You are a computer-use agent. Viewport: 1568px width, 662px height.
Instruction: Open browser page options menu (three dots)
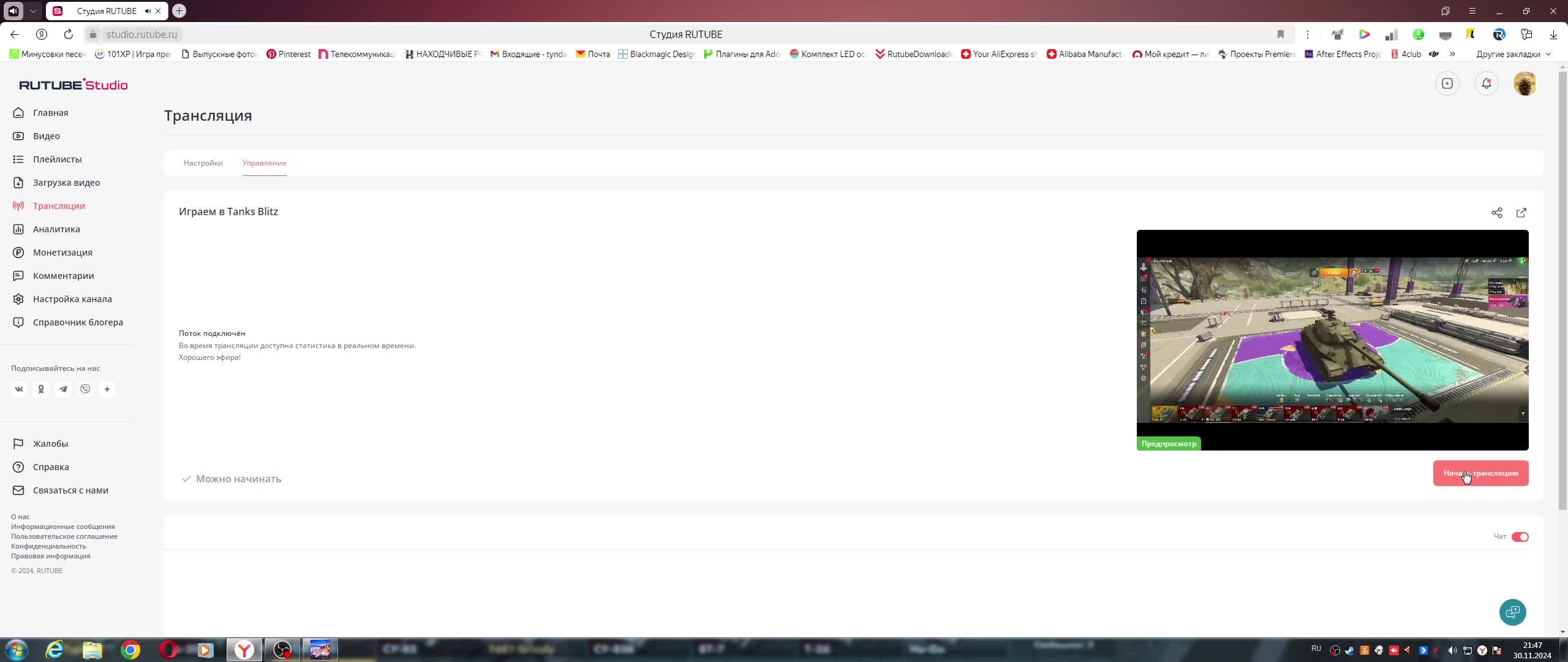pyautogui.click(x=1307, y=34)
